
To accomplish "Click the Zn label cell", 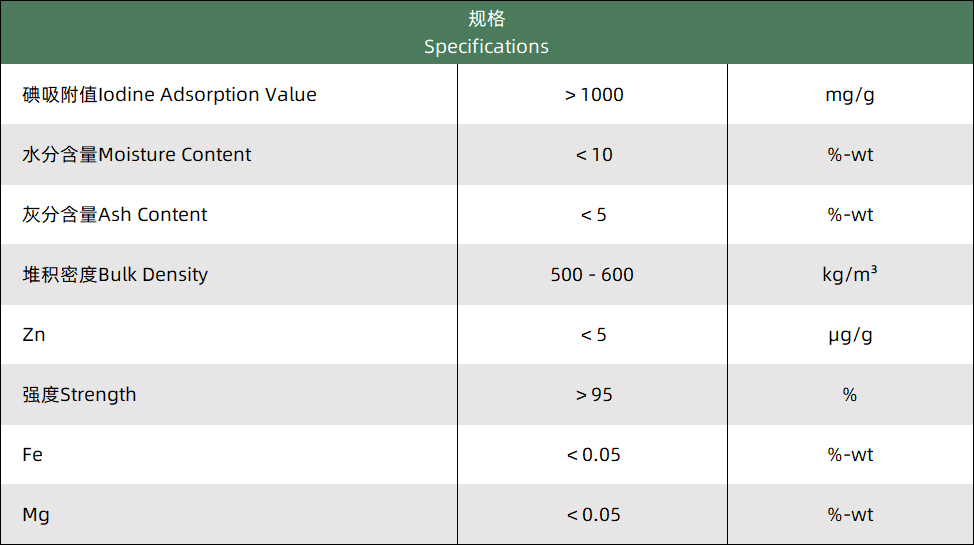I will pos(34,335).
